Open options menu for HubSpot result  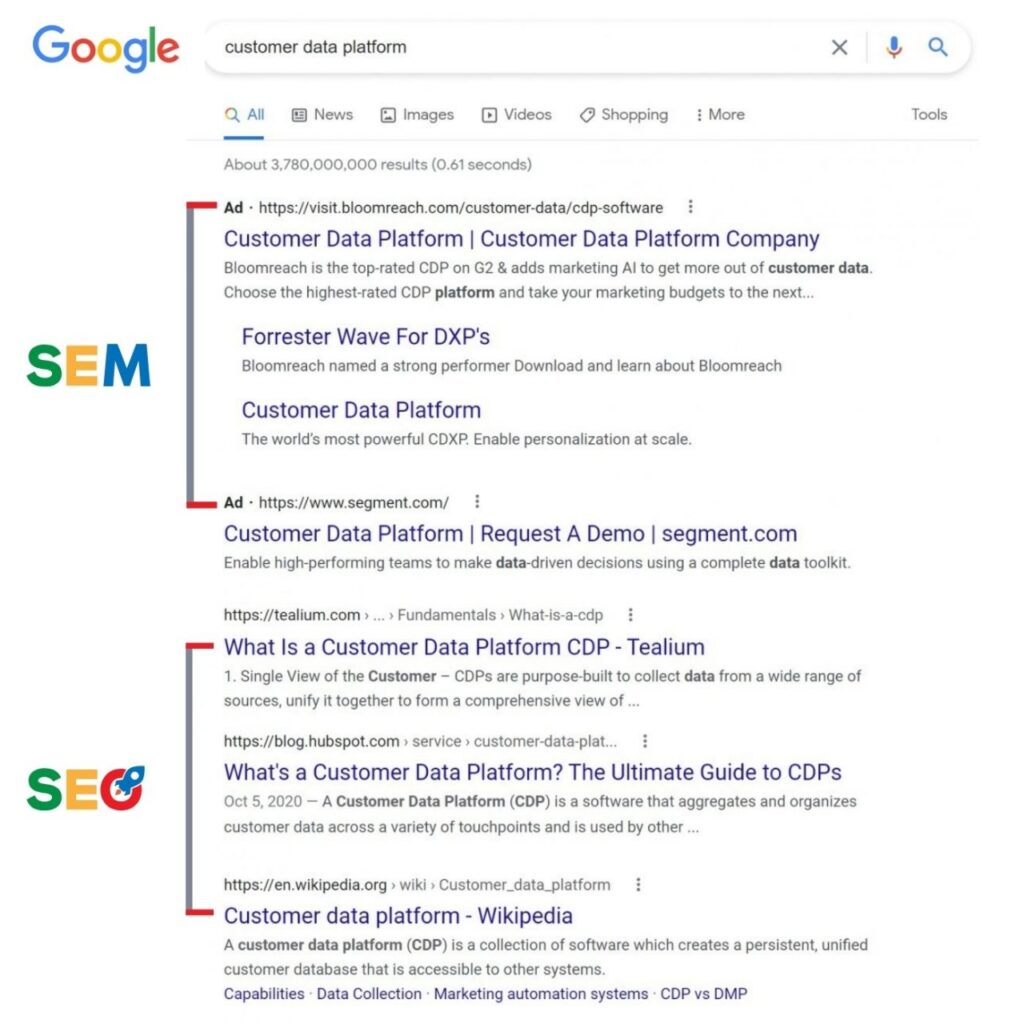coord(645,741)
